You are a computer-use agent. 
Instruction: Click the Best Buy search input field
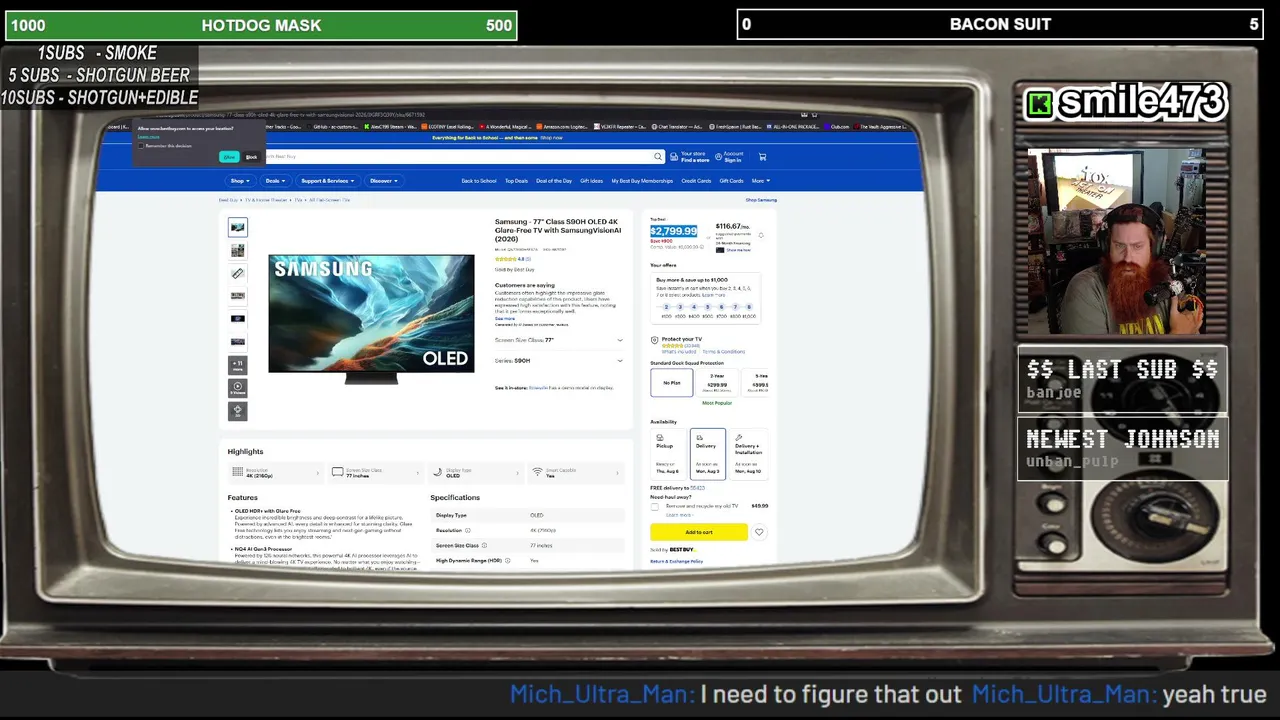click(460, 156)
